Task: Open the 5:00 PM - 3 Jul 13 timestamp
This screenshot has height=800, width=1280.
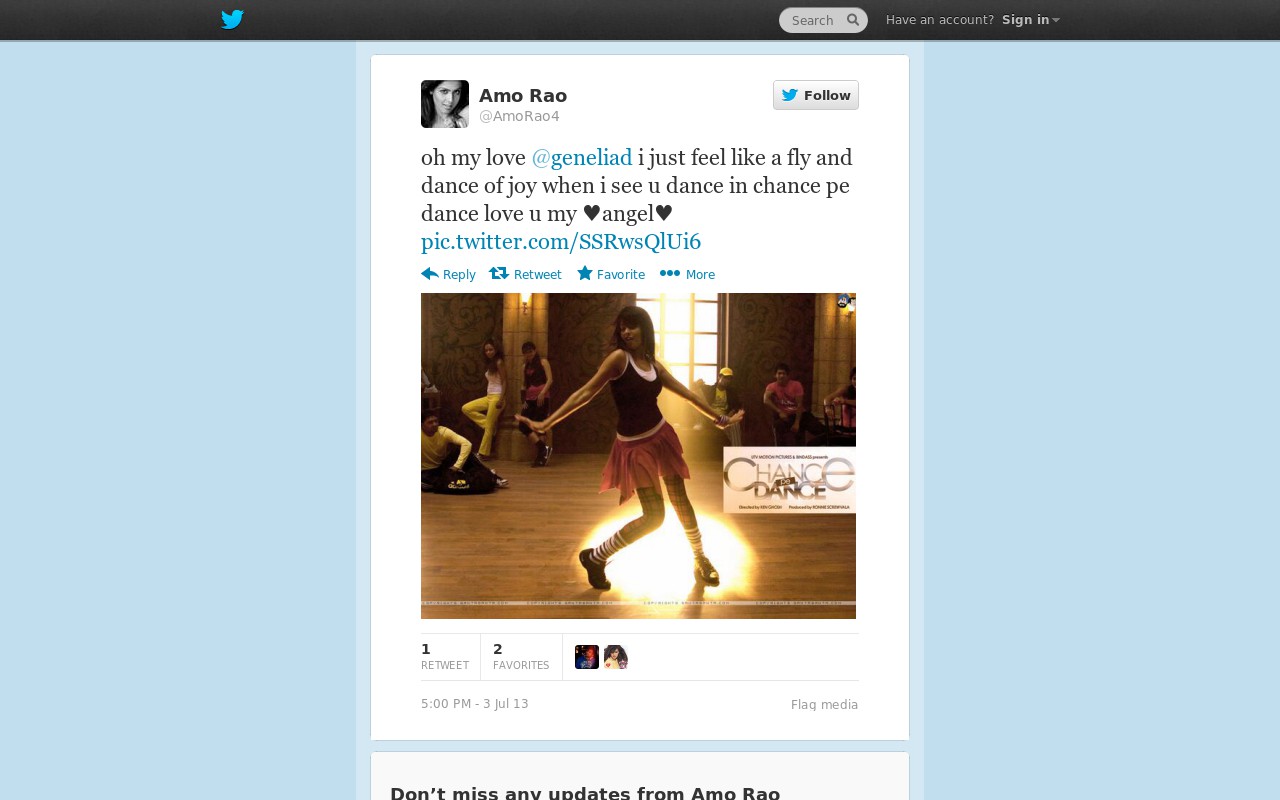Action: (475, 704)
